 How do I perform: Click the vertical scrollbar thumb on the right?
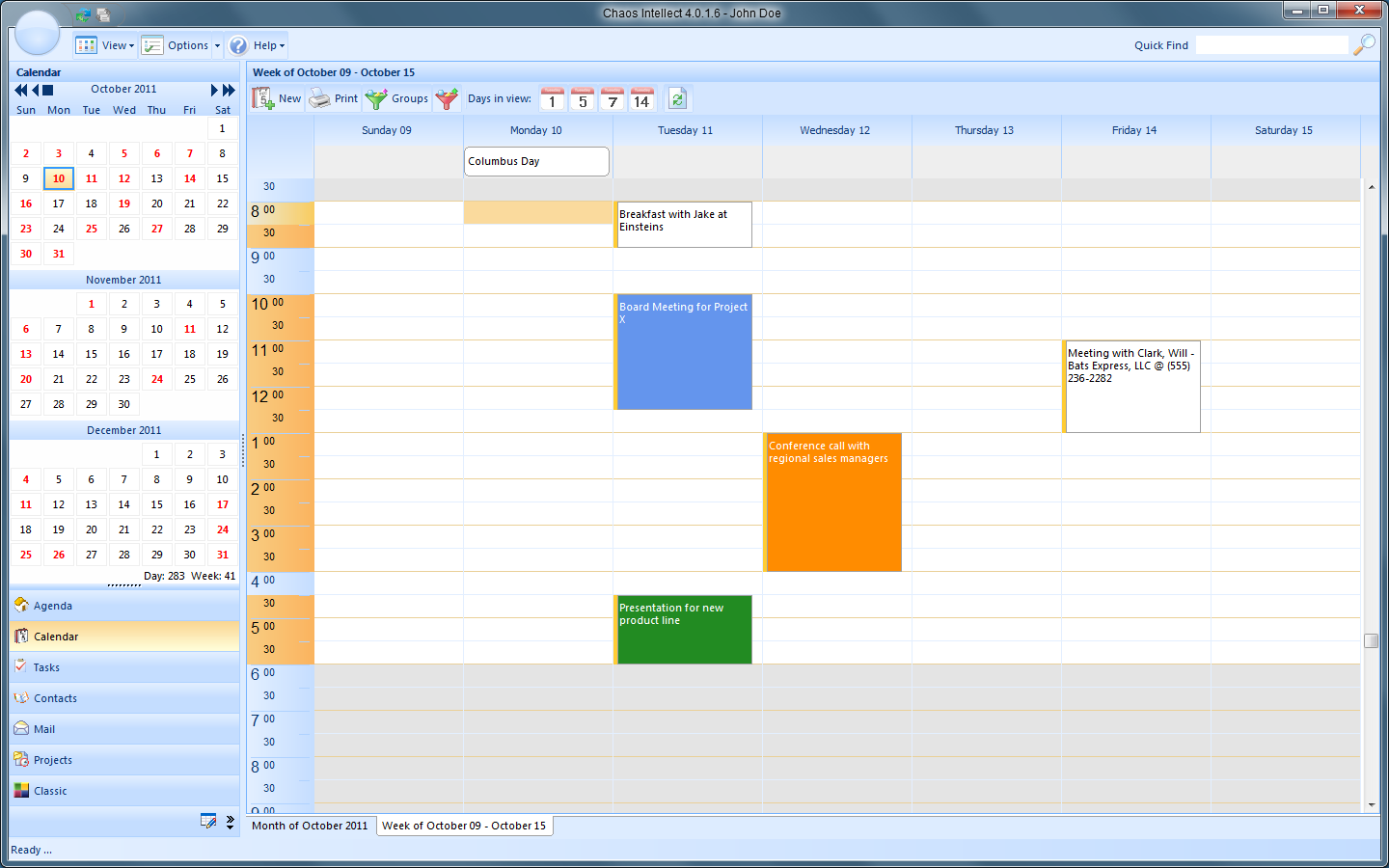point(1371,639)
